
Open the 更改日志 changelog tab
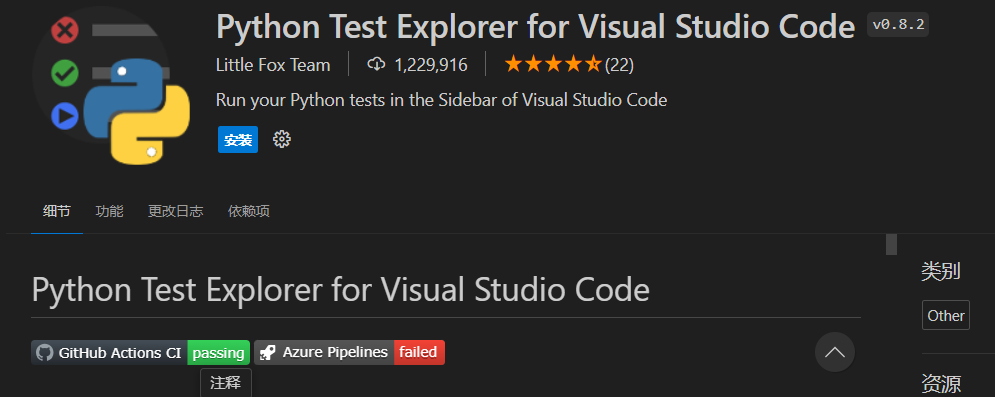point(176,211)
